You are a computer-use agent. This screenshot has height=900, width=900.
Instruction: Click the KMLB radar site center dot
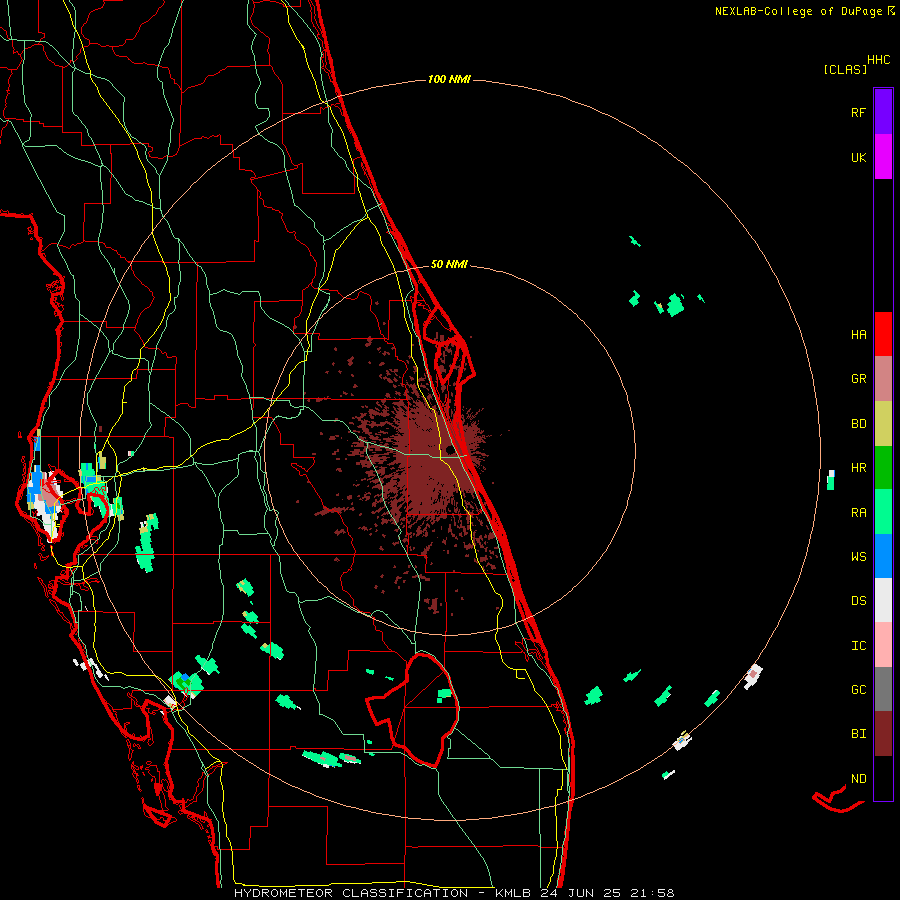pos(450,449)
